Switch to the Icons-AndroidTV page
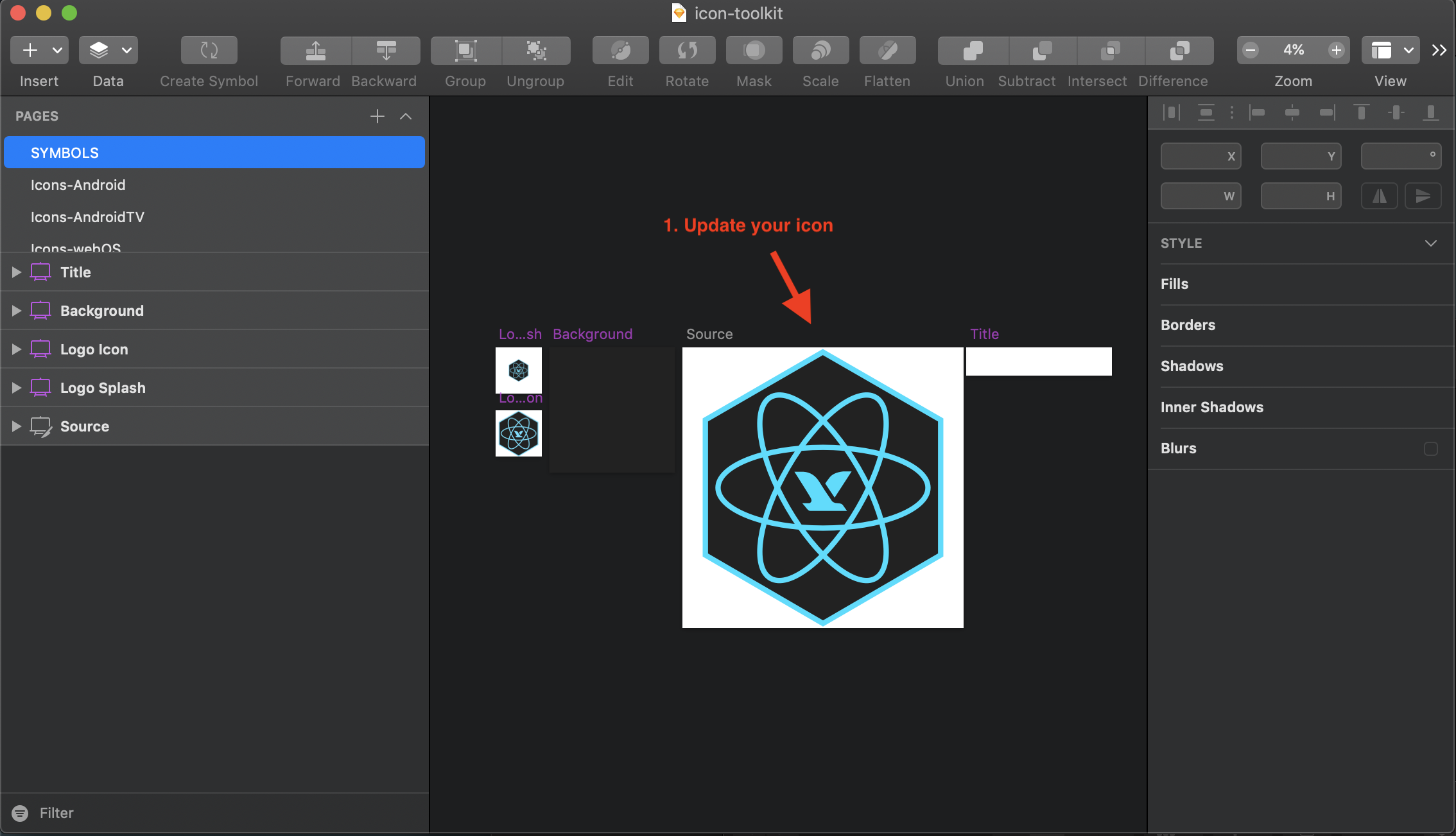The height and width of the screenshot is (836, 1456). click(x=87, y=217)
